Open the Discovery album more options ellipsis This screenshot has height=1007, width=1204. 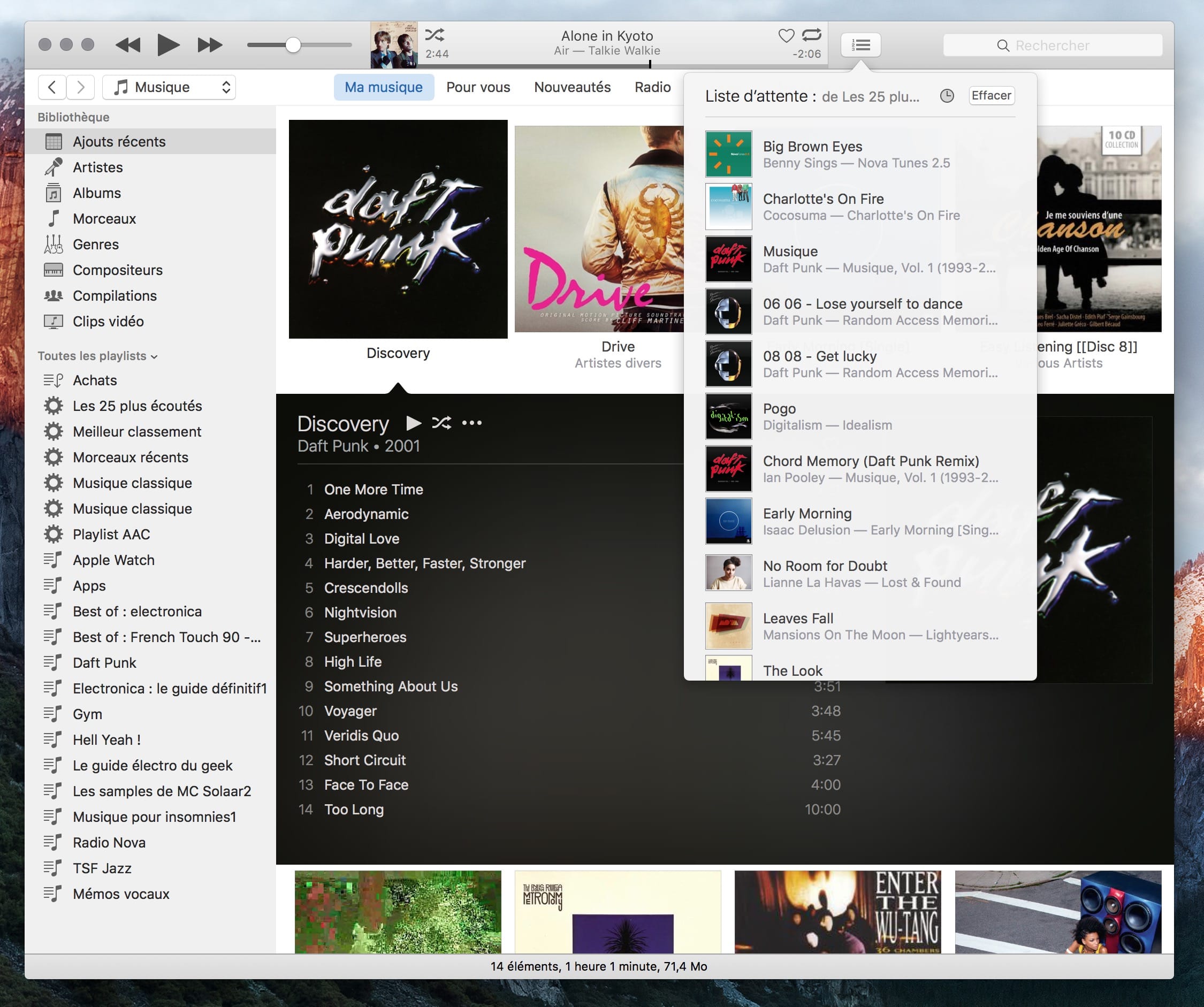tap(472, 423)
